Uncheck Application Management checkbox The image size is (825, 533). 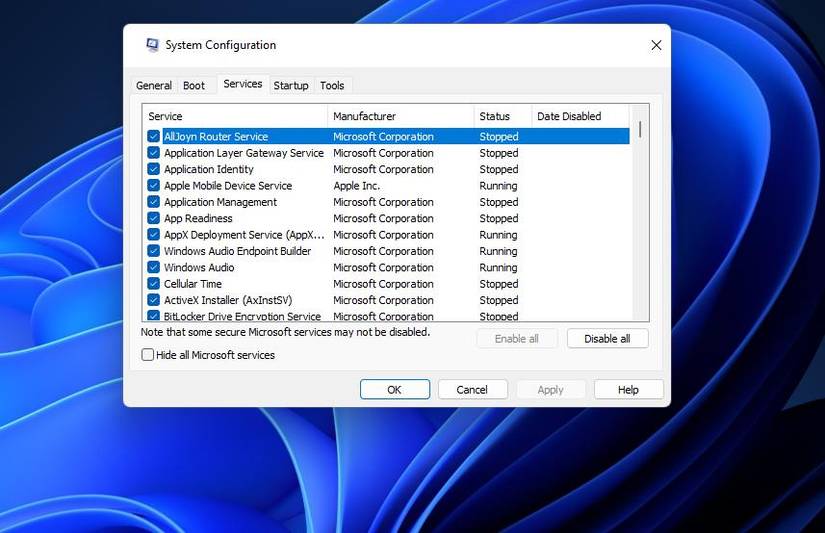154,202
